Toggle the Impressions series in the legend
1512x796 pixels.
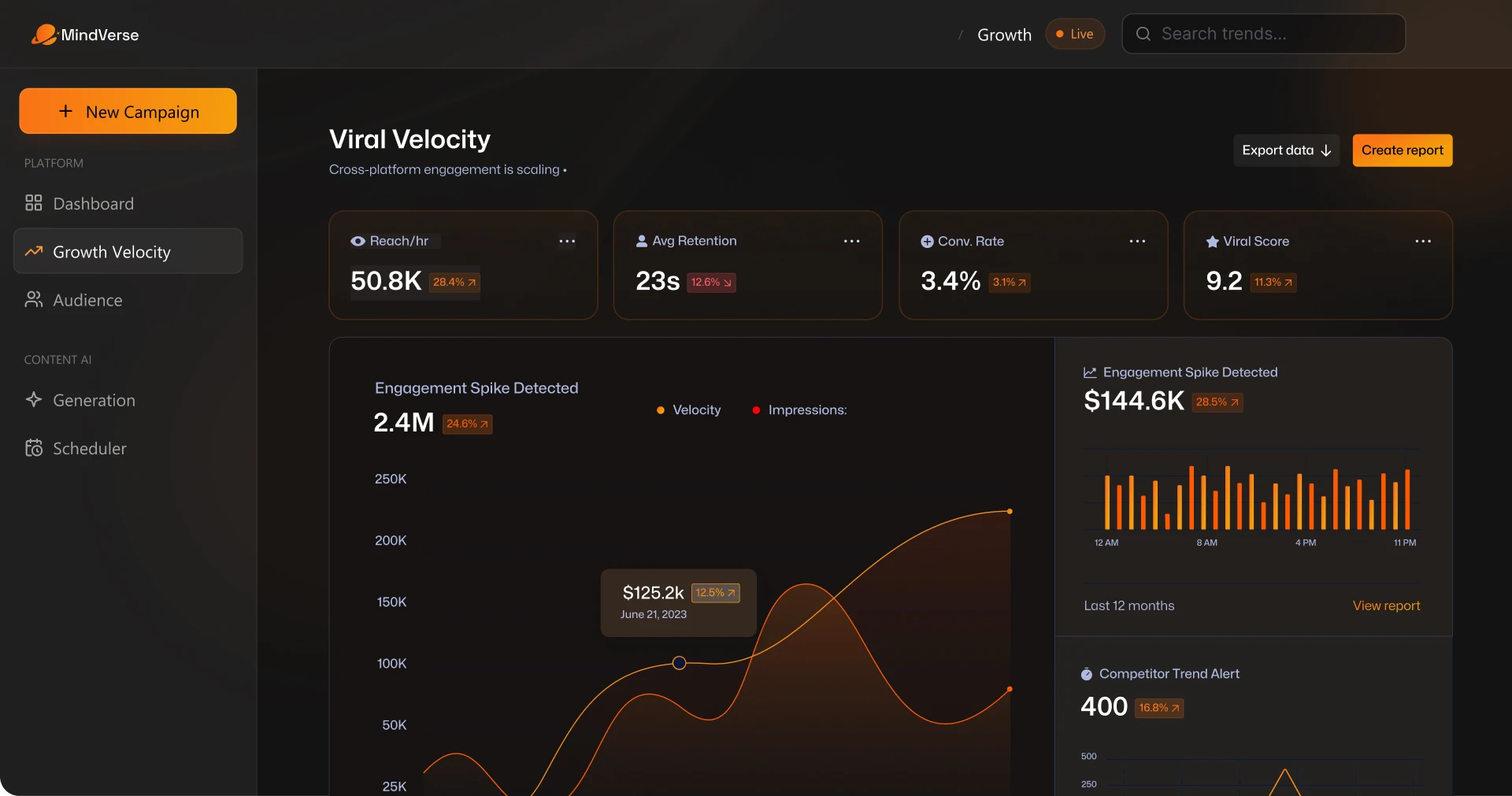799,410
